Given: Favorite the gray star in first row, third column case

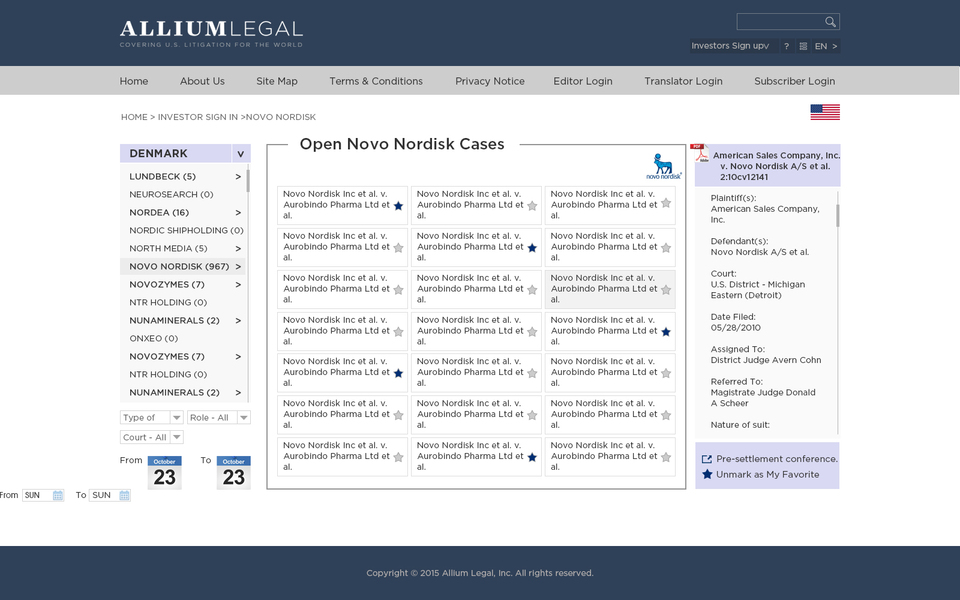Looking at the screenshot, I should tap(666, 203).
